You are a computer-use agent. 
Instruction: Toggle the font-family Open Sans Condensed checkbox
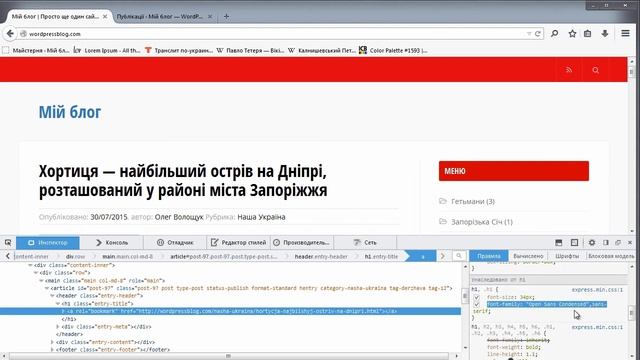pos(477,304)
